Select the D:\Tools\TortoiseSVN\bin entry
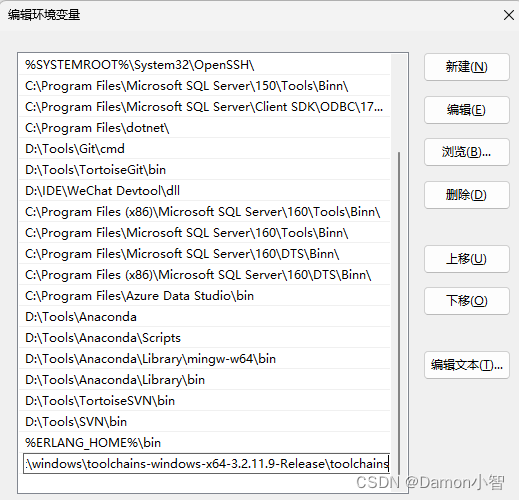519x500 pixels. pyautogui.click(x=204, y=401)
